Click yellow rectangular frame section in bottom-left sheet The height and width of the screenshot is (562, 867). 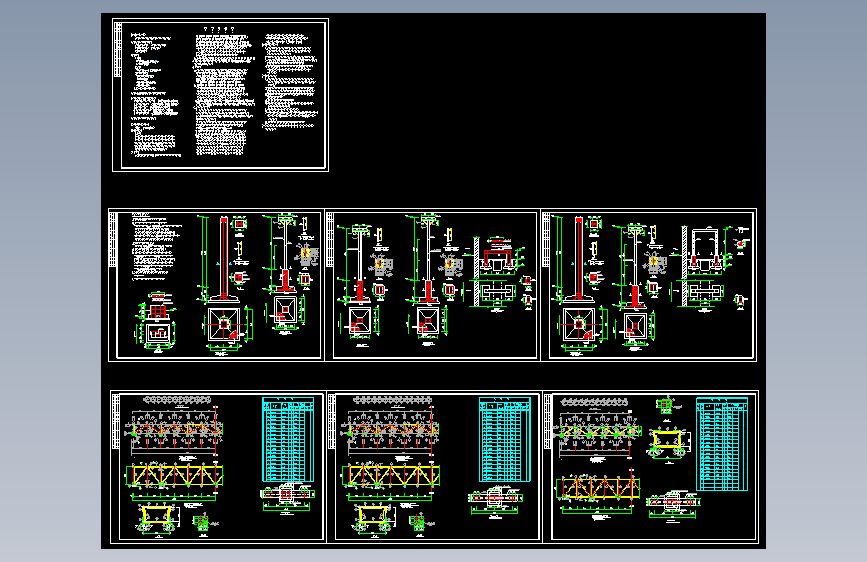pos(156,514)
